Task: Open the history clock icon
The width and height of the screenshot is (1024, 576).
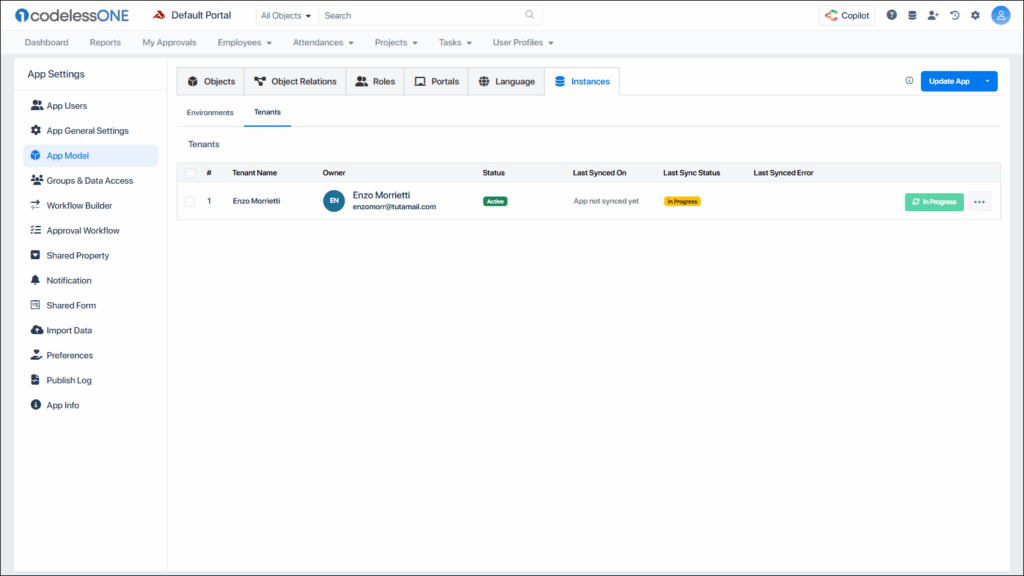Action: pyautogui.click(x=955, y=15)
